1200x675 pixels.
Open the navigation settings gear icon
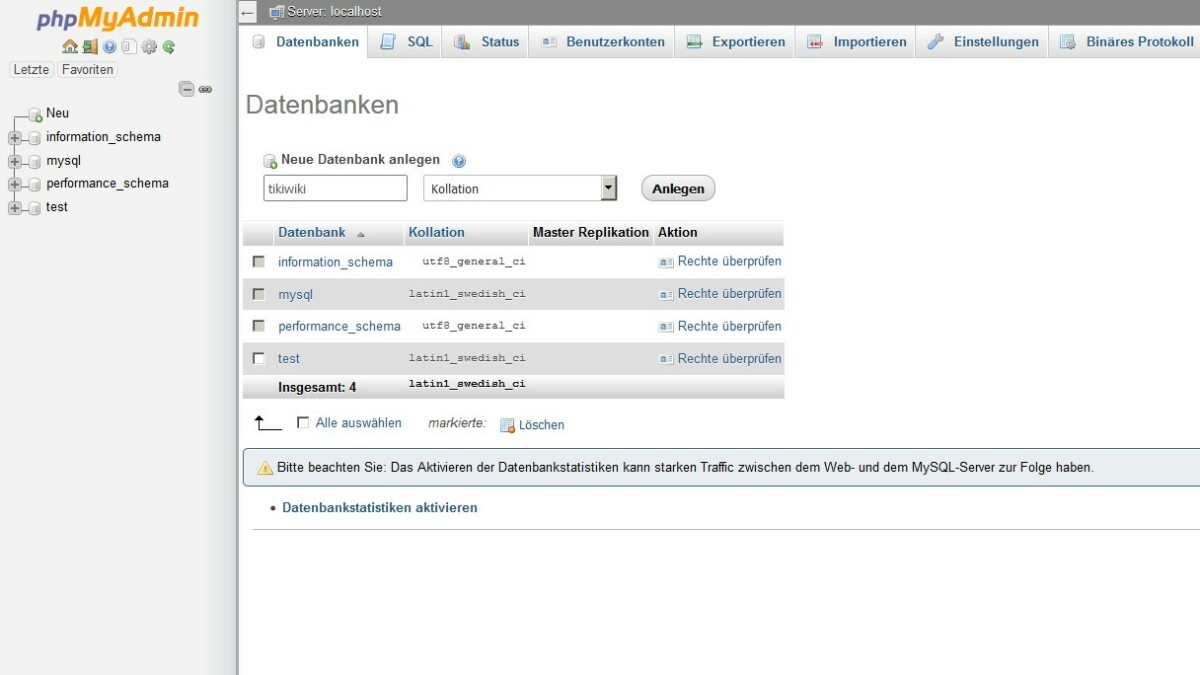pyautogui.click(x=149, y=47)
